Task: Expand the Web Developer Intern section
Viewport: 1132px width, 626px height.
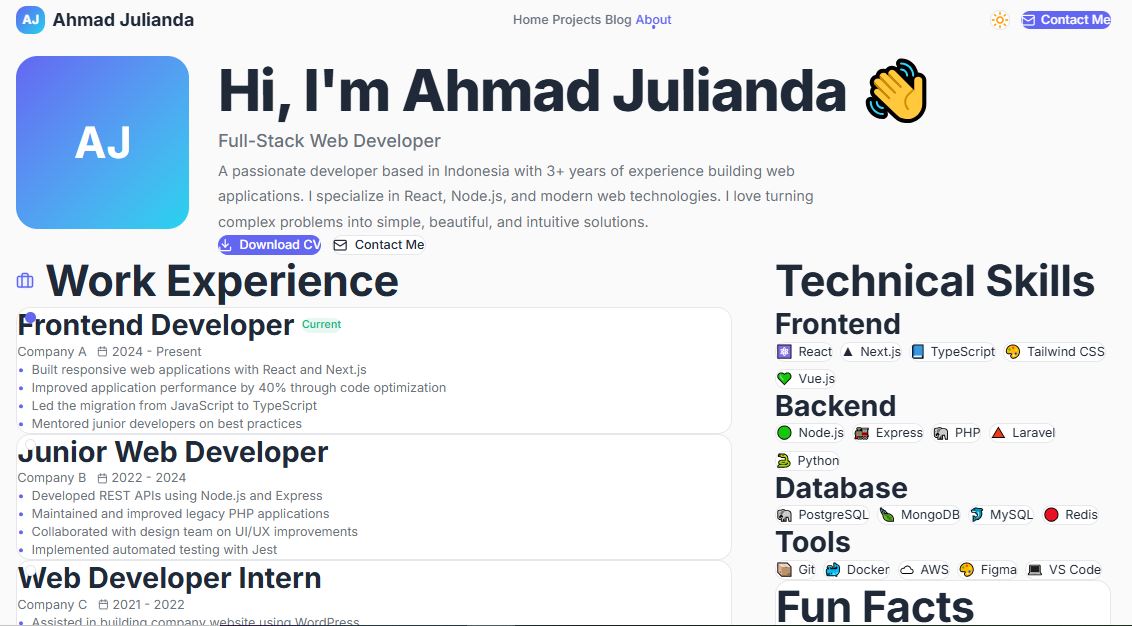Action: [169, 578]
